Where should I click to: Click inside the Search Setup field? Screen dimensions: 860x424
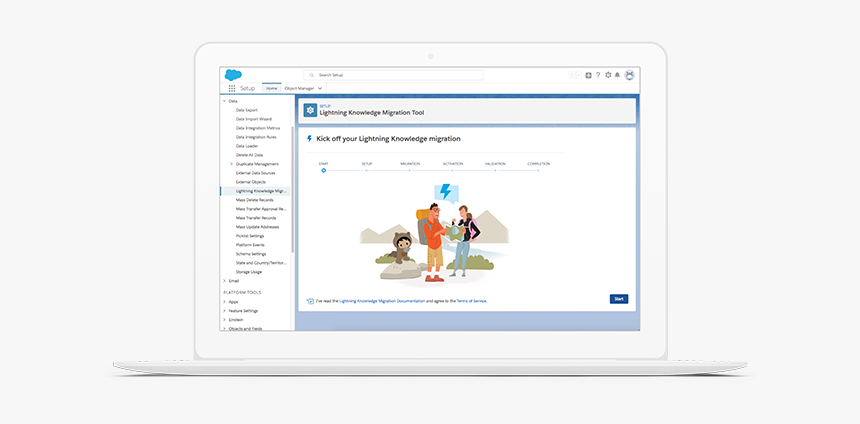[393, 75]
